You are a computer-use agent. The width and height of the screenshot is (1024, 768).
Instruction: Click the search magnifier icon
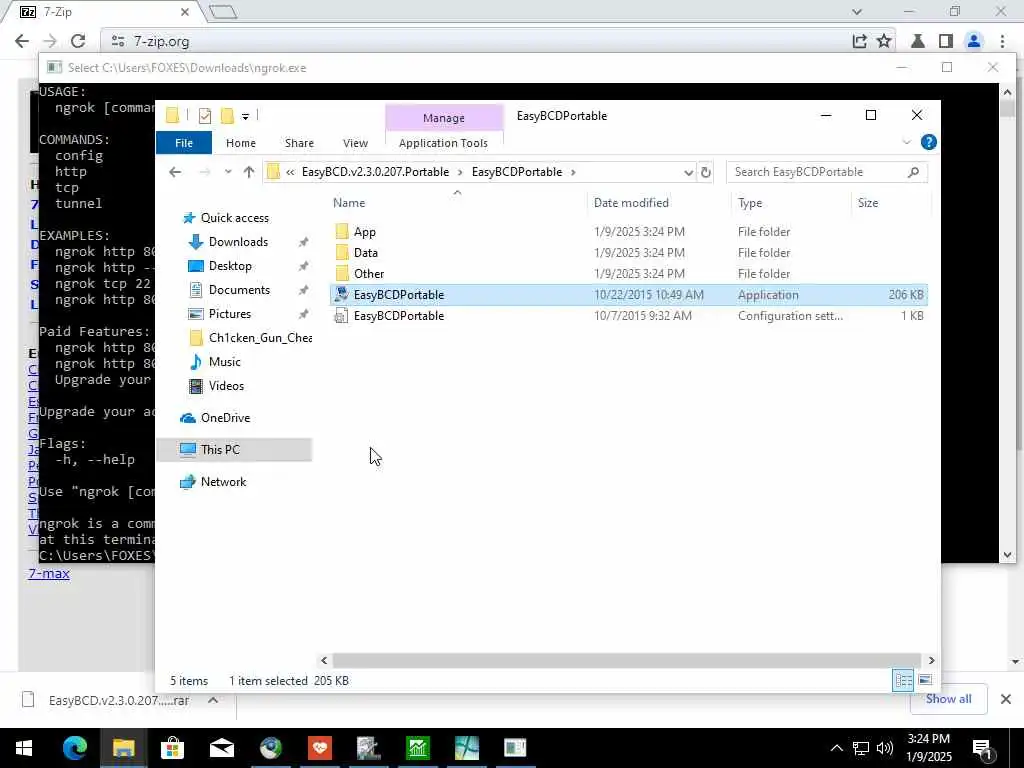914,172
